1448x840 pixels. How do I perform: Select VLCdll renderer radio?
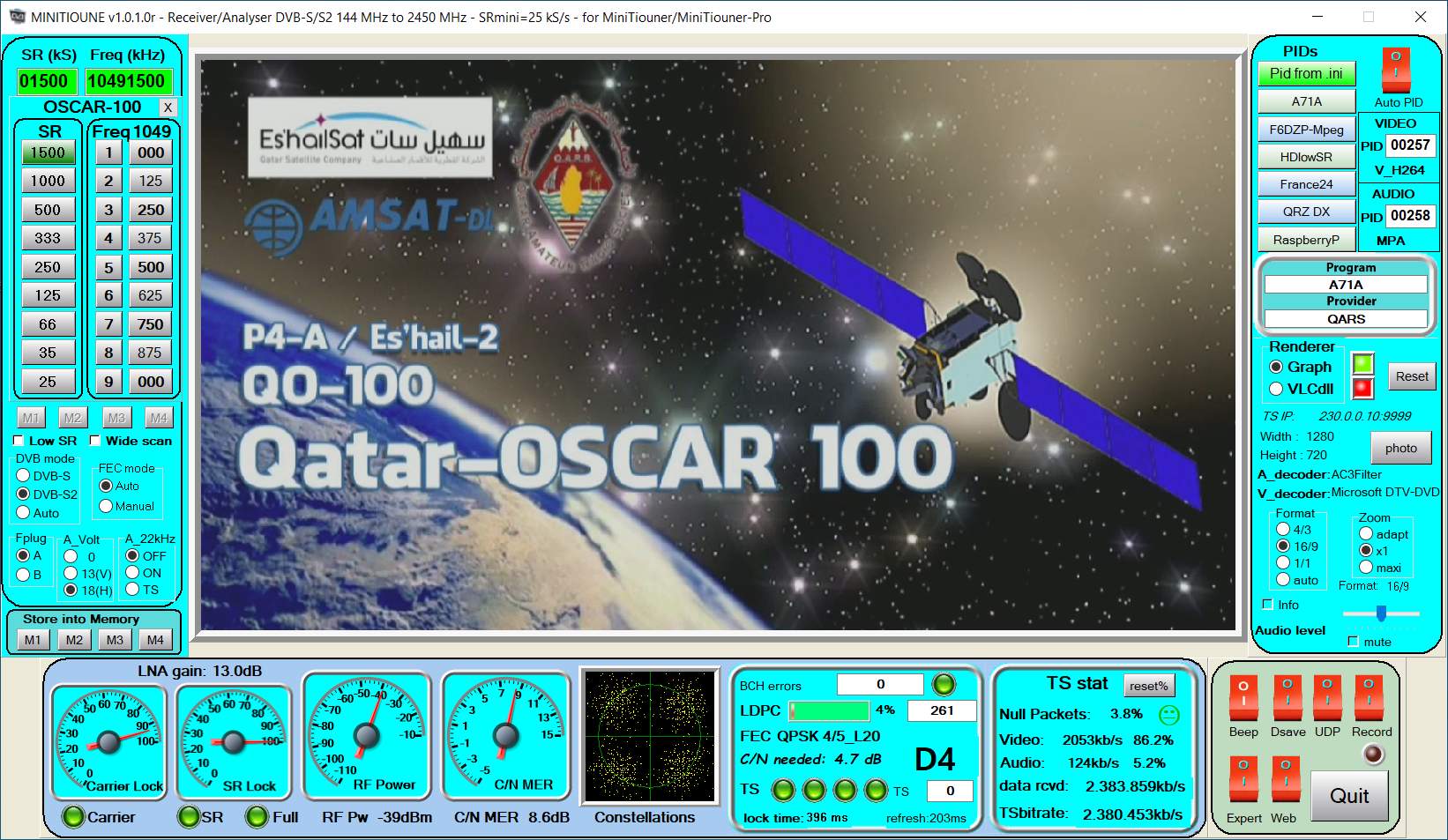(x=1276, y=389)
